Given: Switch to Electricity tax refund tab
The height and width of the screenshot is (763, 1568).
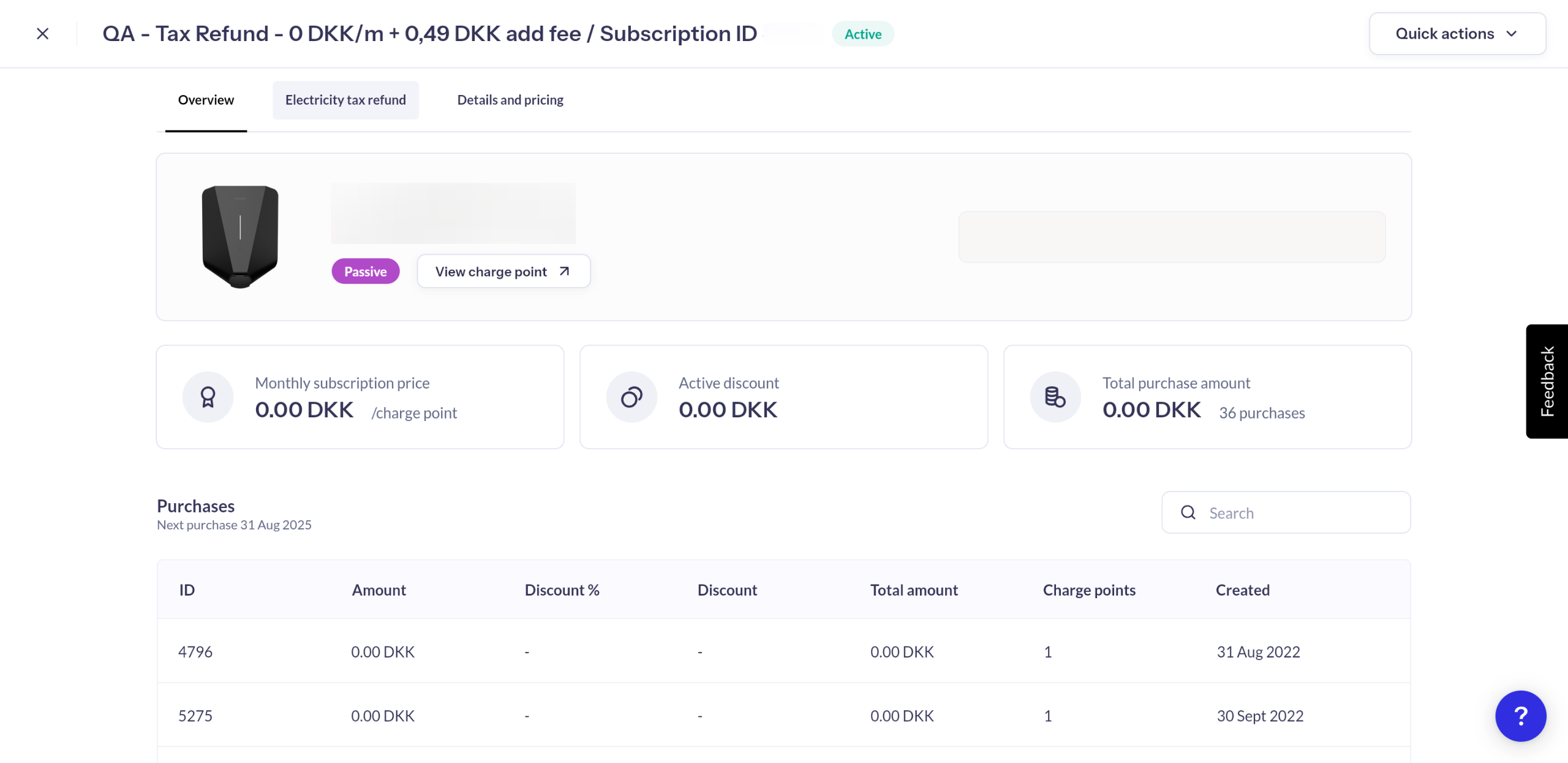Looking at the screenshot, I should point(345,100).
